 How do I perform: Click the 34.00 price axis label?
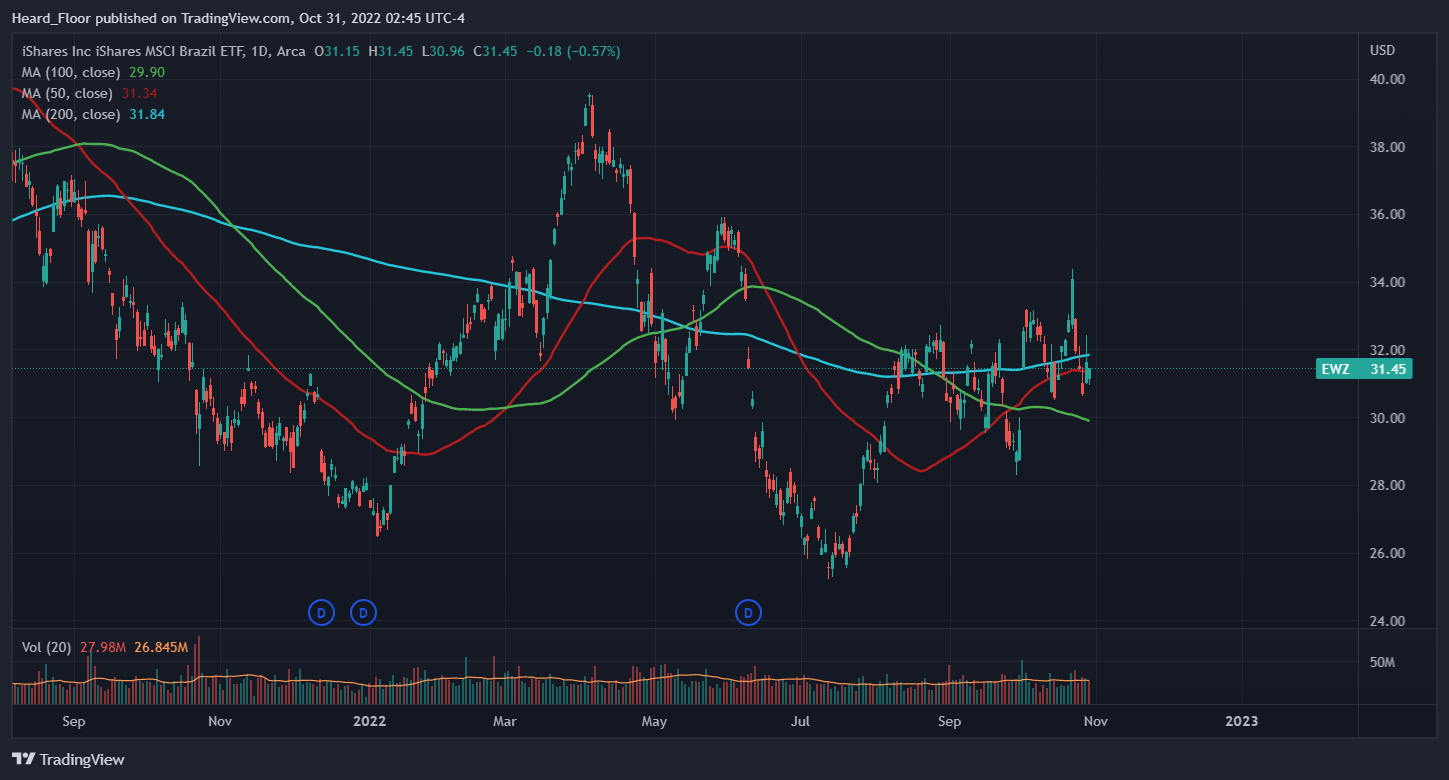click(x=1387, y=282)
